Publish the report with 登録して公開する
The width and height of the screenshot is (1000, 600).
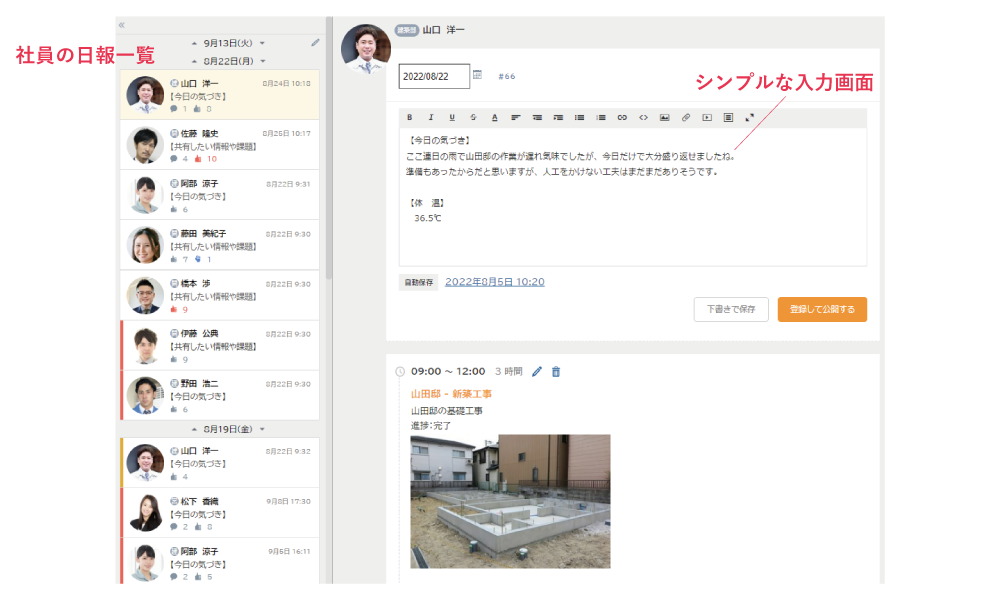[822, 309]
